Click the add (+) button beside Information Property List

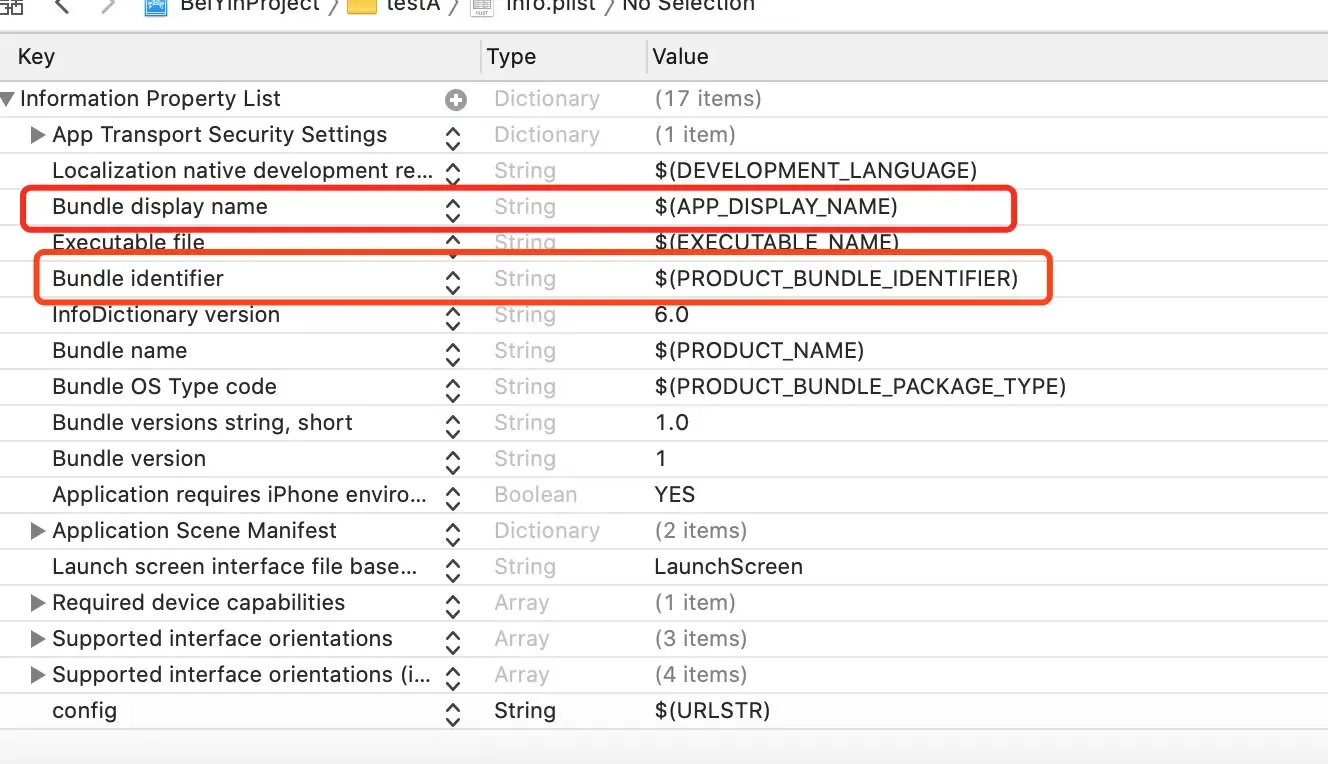click(x=457, y=99)
